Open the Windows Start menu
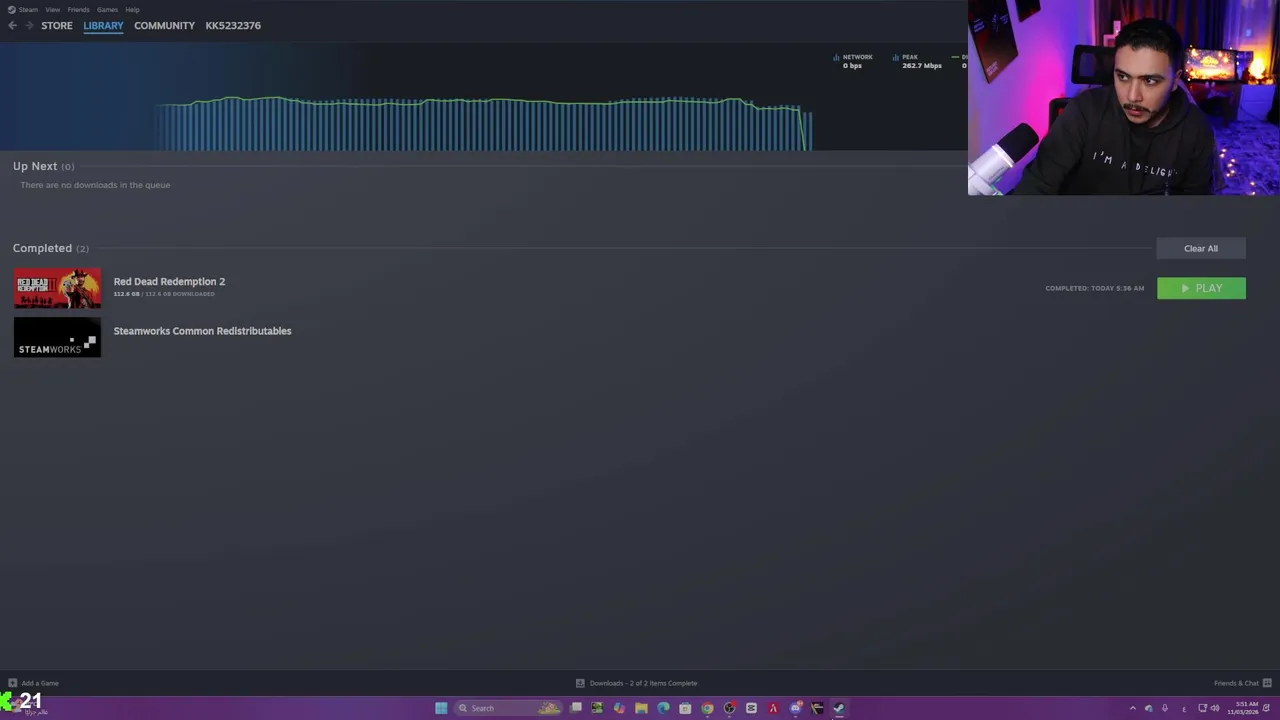Screen dimensions: 1280x720 (441, 708)
